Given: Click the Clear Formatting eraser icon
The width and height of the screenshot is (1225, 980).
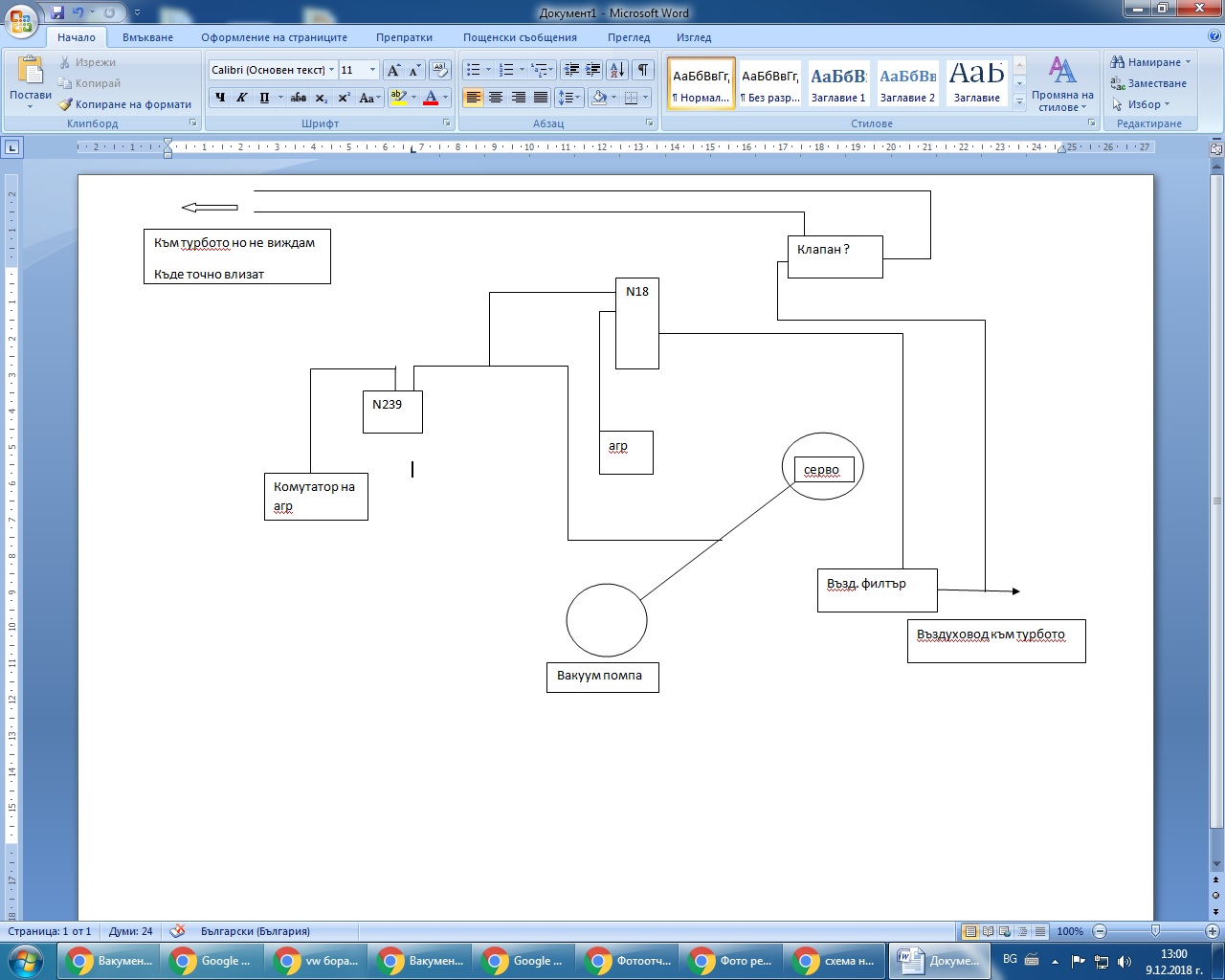Looking at the screenshot, I should coord(439,70).
